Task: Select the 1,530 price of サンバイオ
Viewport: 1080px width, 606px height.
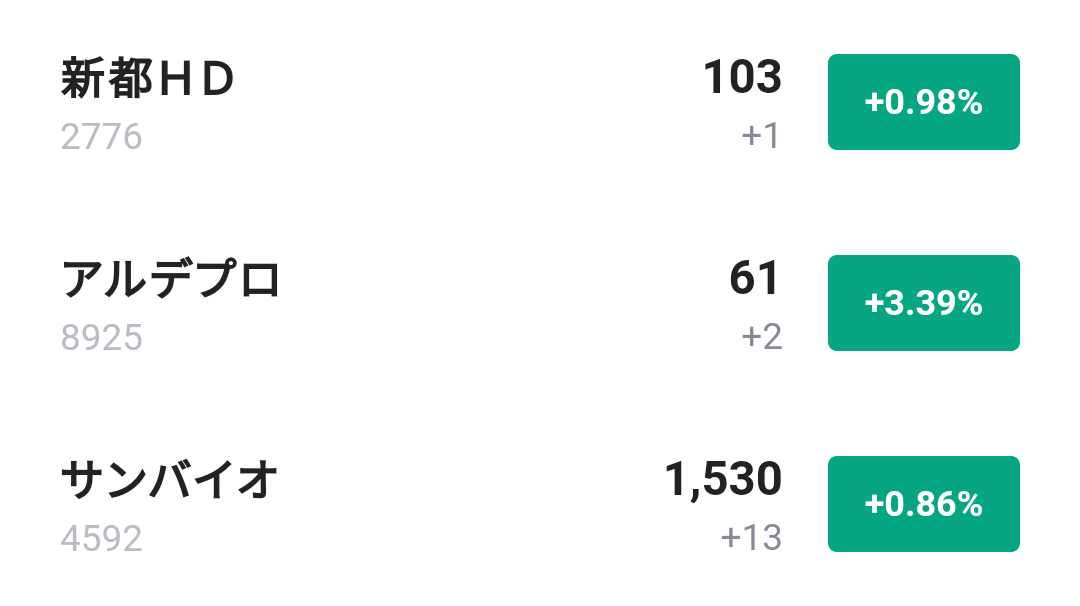Action: tap(723, 481)
